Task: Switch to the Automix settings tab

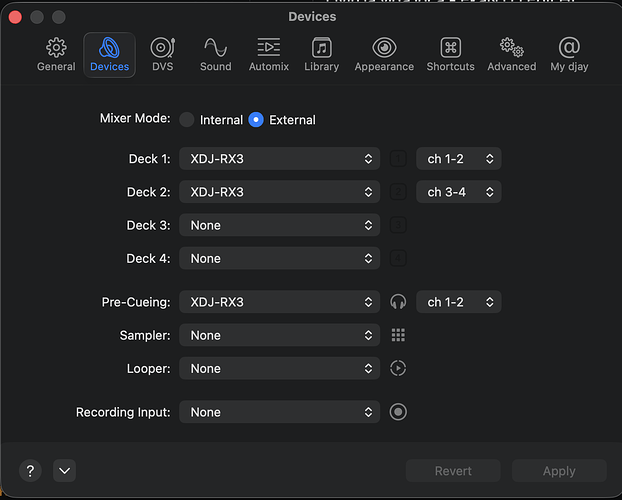Action: (268, 54)
